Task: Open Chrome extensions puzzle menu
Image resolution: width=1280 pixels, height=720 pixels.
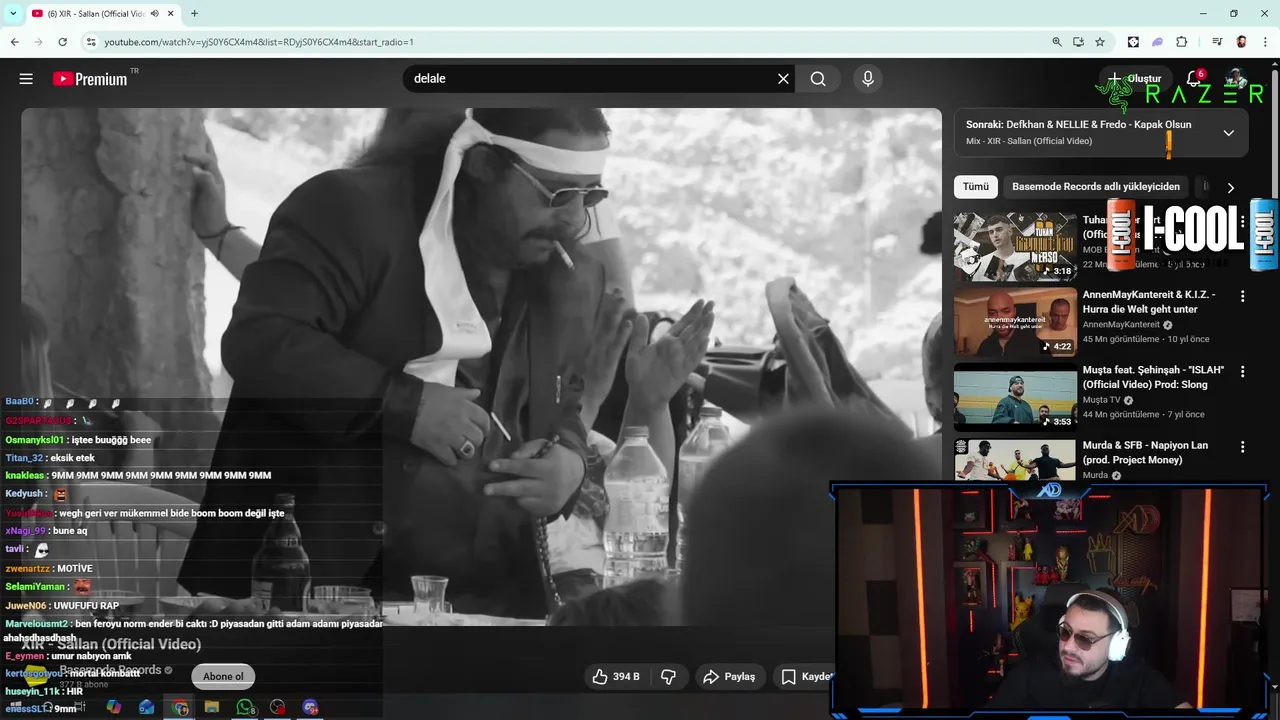Action: [1181, 42]
